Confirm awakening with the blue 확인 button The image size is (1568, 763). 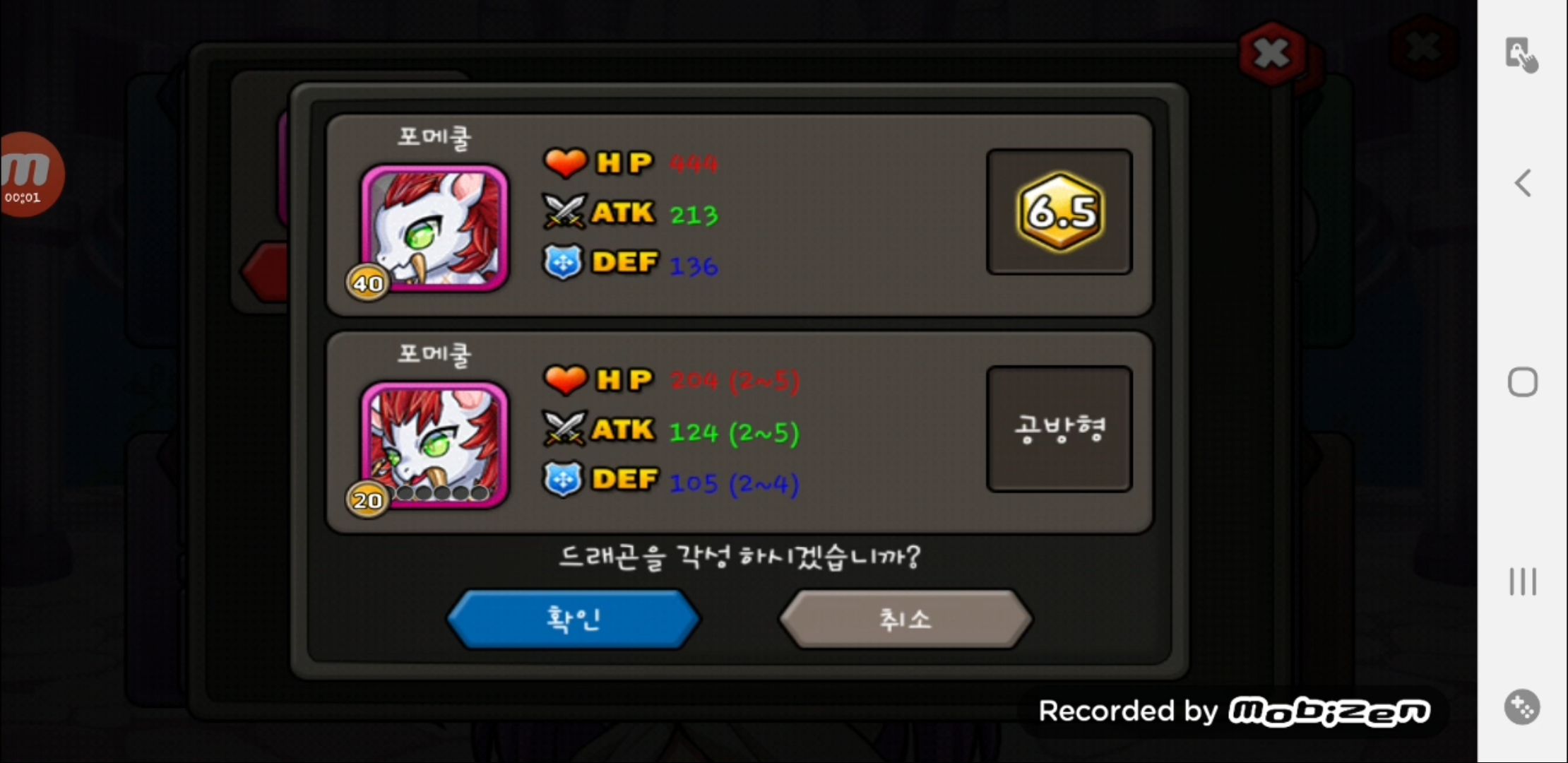click(574, 620)
